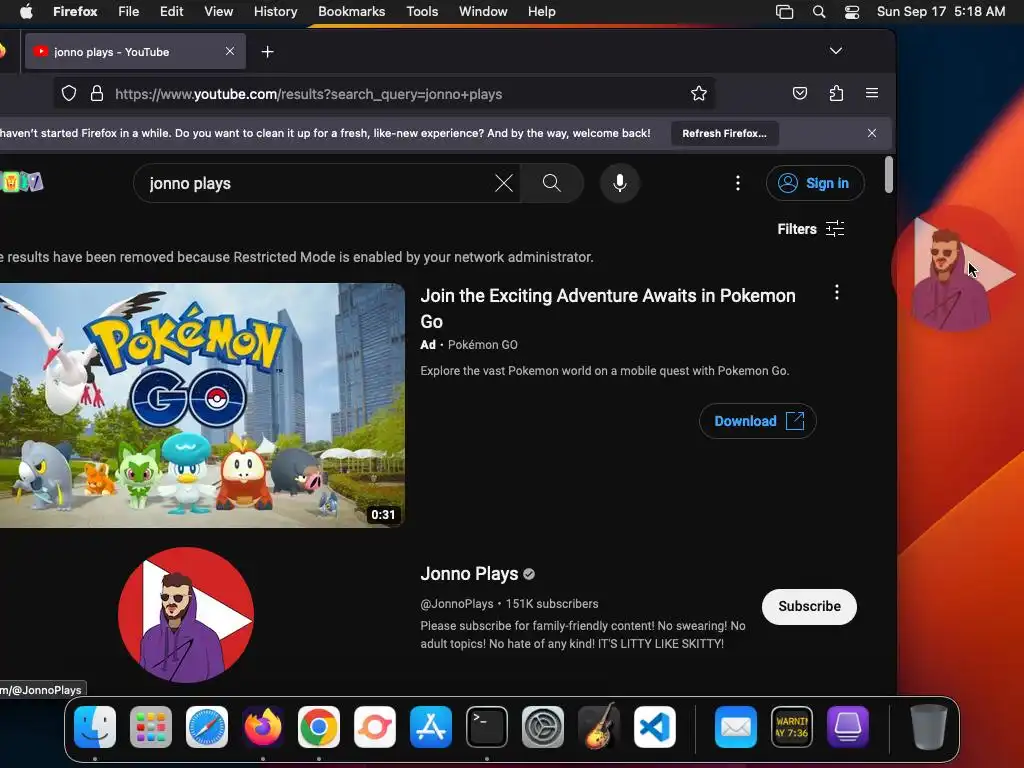The width and height of the screenshot is (1024, 768).
Task: Open the Window menu
Action: [483, 12]
